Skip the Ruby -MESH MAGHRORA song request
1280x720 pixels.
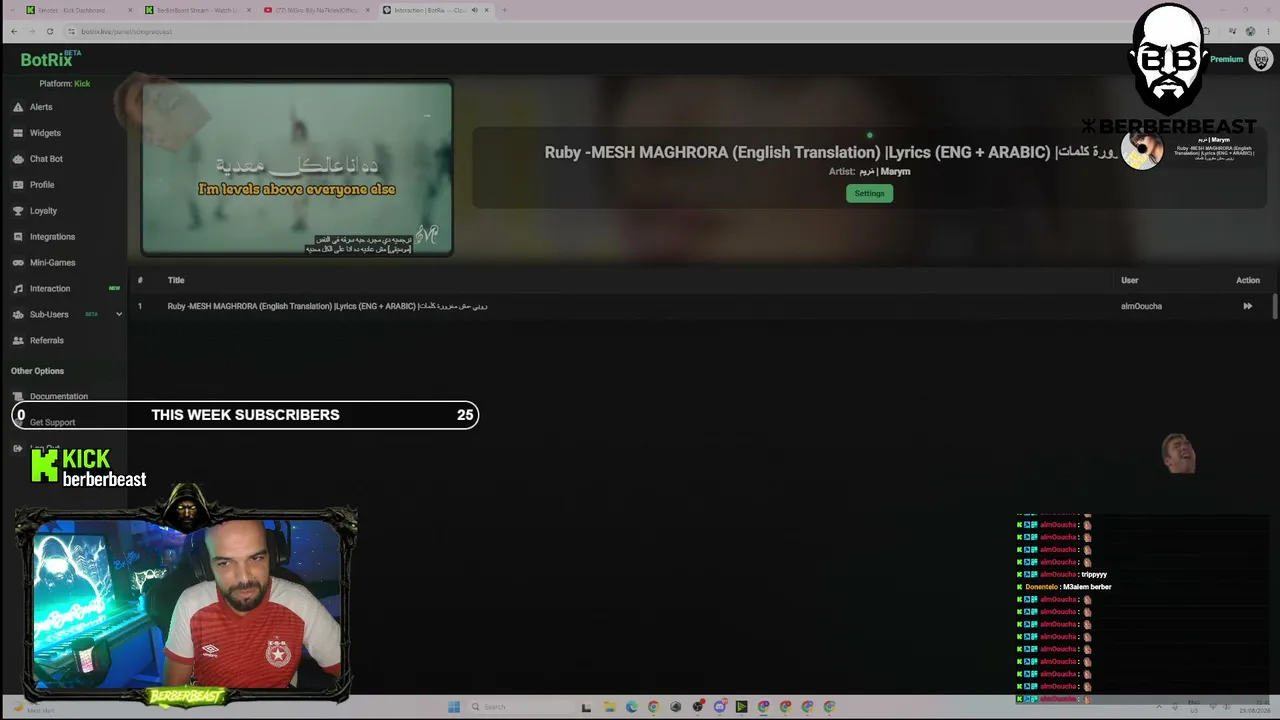tap(1247, 306)
